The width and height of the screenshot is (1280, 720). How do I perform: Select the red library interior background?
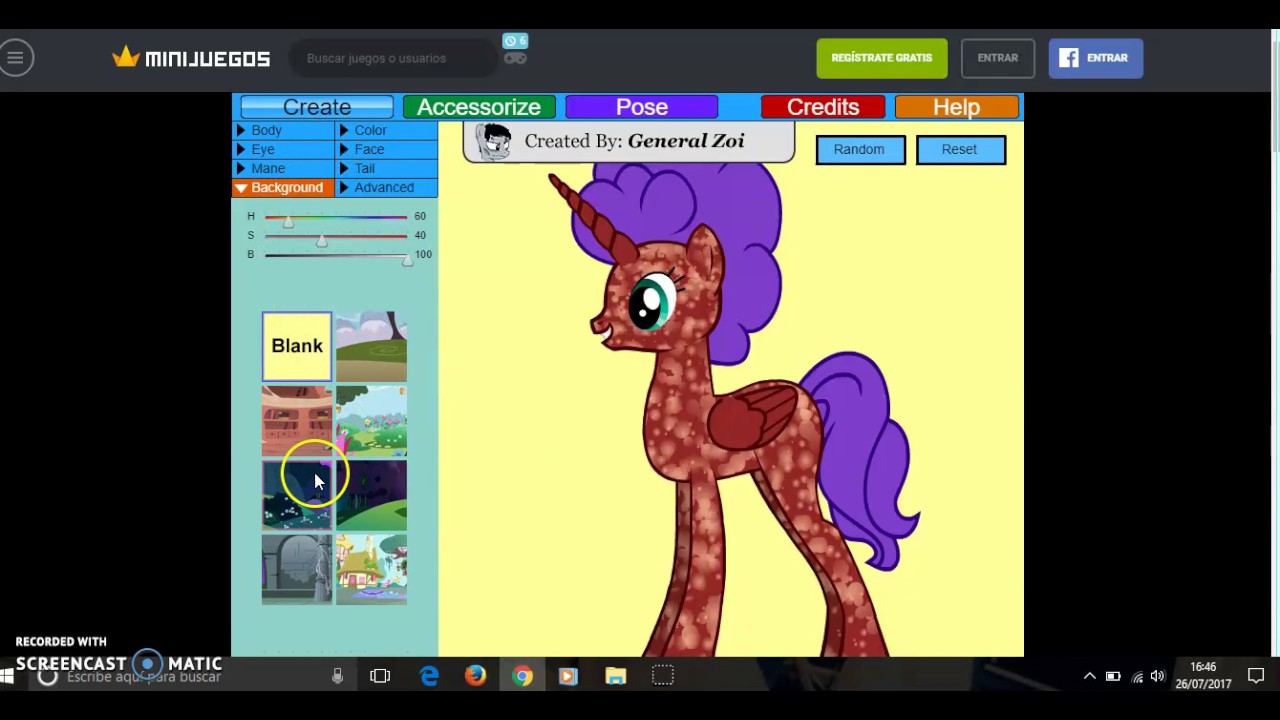(297, 420)
